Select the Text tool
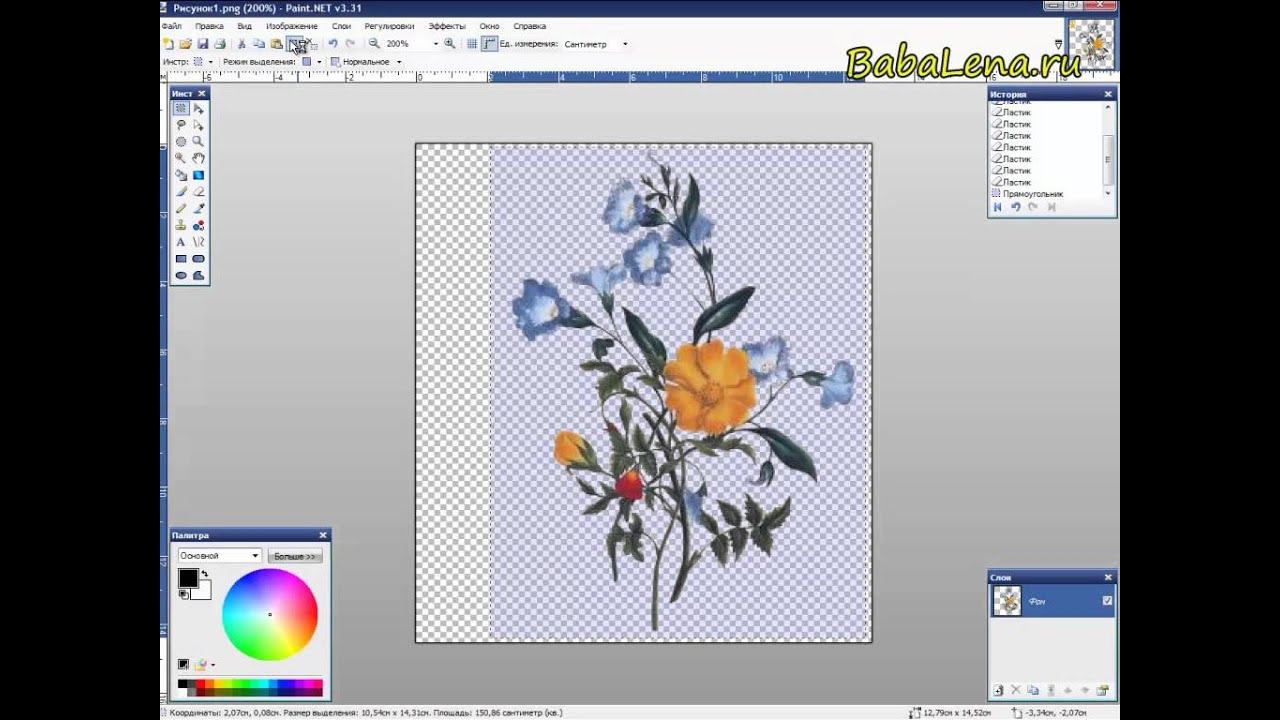Image resolution: width=1280 pixels, height=720 pixels. 181,242
